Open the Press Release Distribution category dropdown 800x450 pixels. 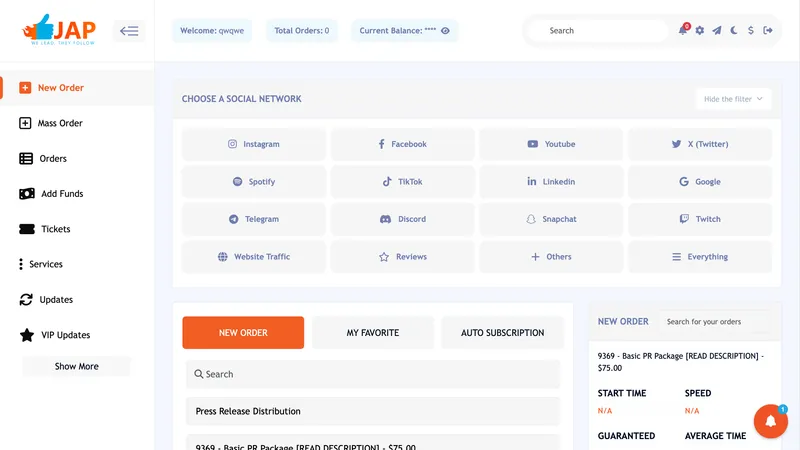coord(373,411)
